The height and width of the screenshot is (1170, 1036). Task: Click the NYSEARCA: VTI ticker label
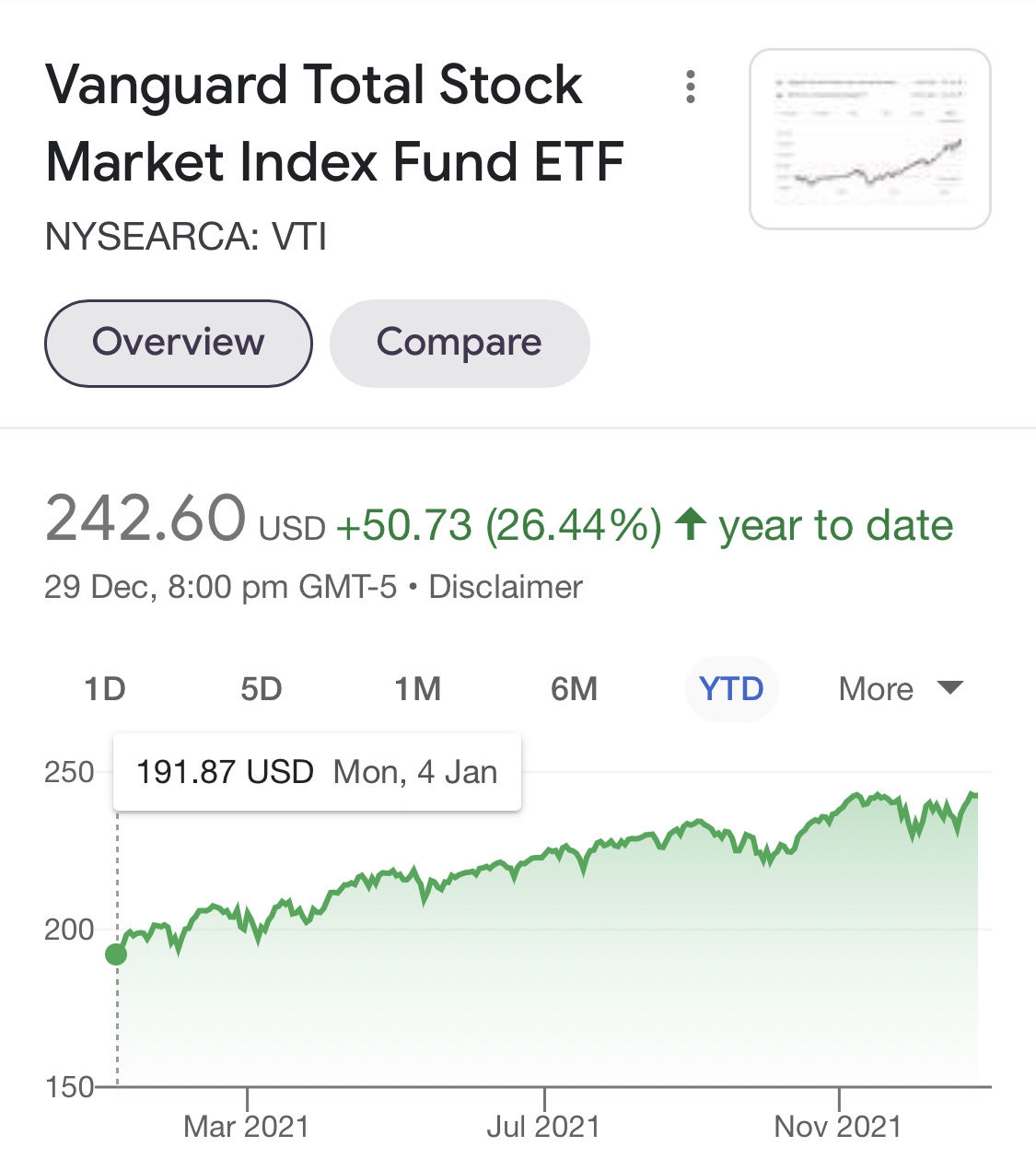pyautogui.click(x=186, y=237)
